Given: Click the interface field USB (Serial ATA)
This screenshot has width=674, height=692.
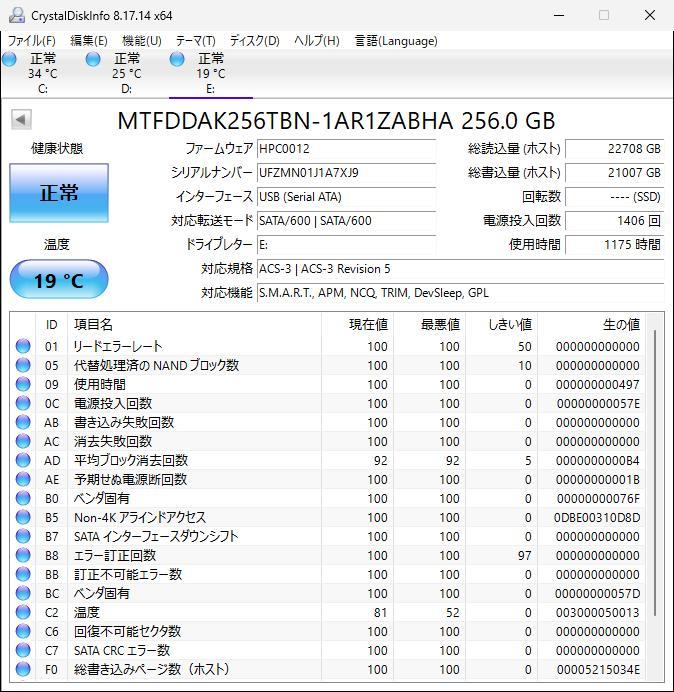Looking at the screenshot, I should click(346, 196).
